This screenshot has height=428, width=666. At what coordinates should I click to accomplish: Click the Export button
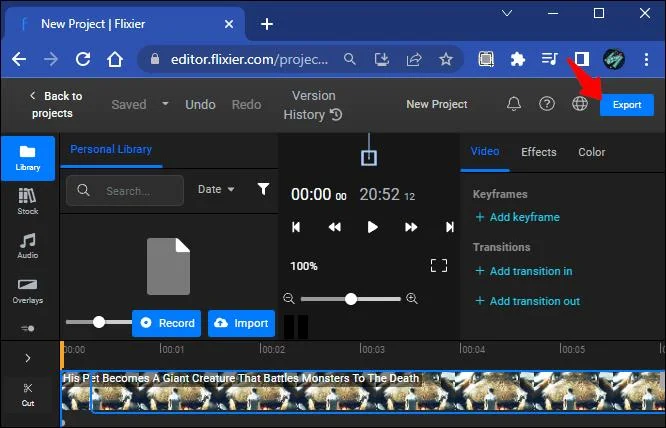(626, 105)
